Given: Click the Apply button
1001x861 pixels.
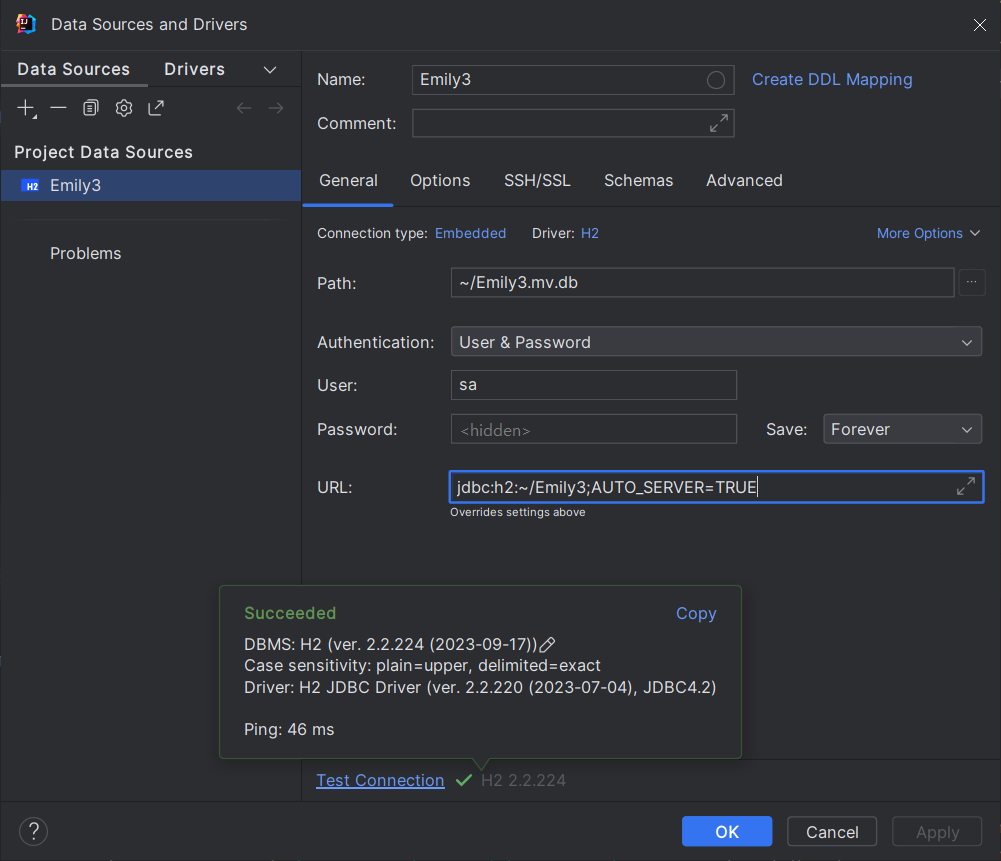Looking at the screenshot, I should coord(937,831).
